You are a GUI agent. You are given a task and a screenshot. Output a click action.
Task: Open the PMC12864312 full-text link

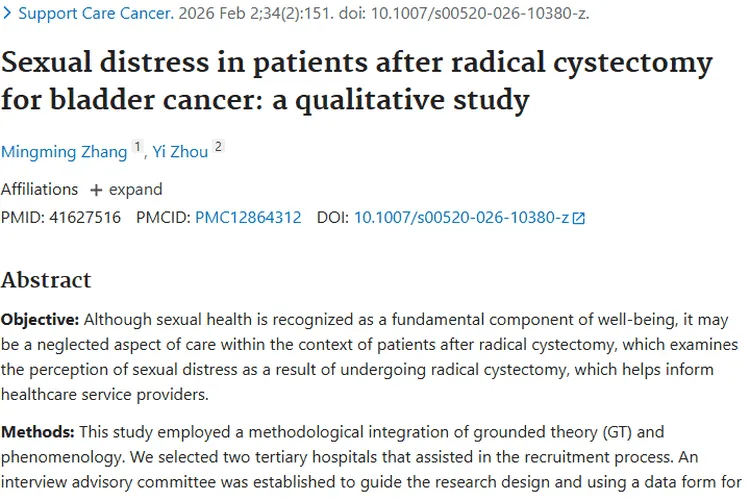point(248,217)
